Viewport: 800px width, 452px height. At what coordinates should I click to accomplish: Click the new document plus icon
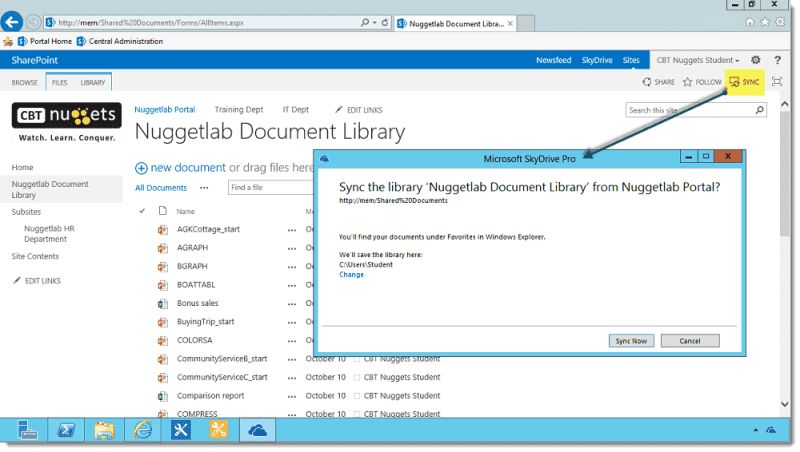(x=141, y=168)
